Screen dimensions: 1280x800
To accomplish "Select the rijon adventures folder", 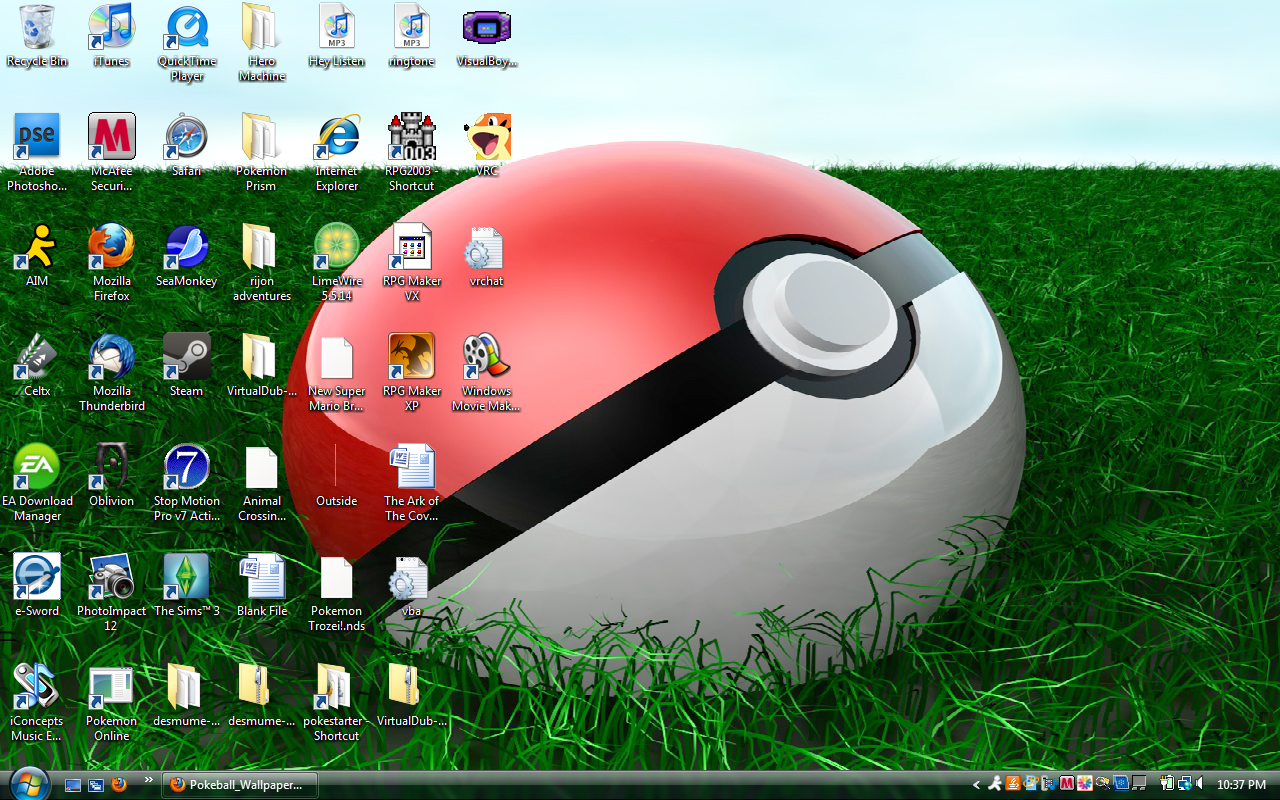I will coord(261,263).
